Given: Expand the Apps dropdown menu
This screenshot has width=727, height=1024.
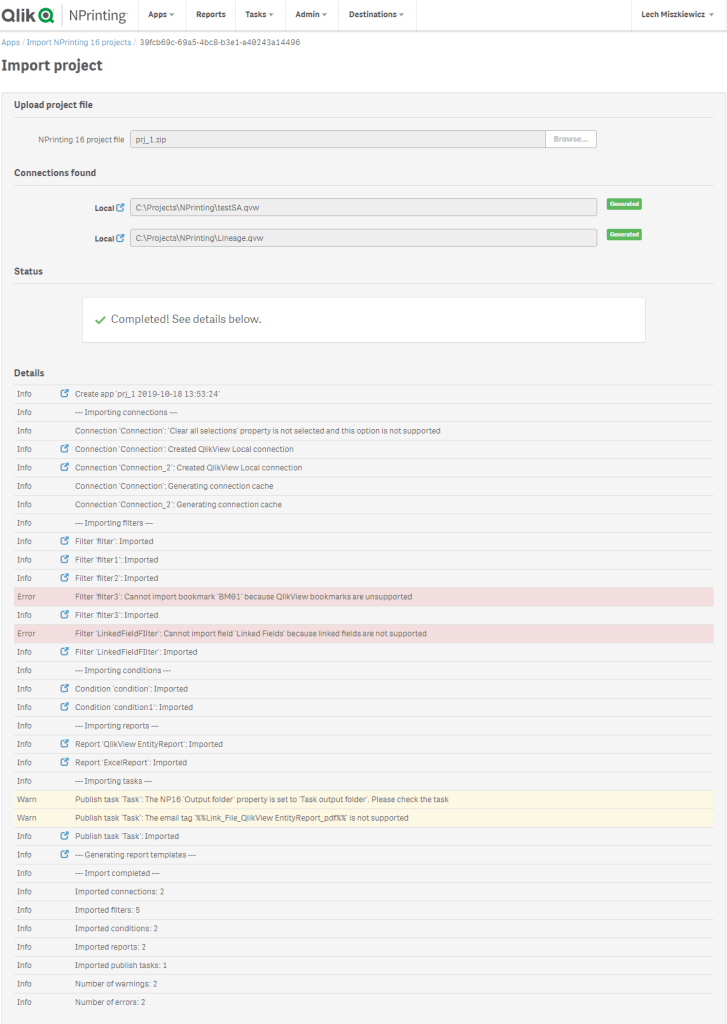Looking at the screenshot, I should coord(160,15).
